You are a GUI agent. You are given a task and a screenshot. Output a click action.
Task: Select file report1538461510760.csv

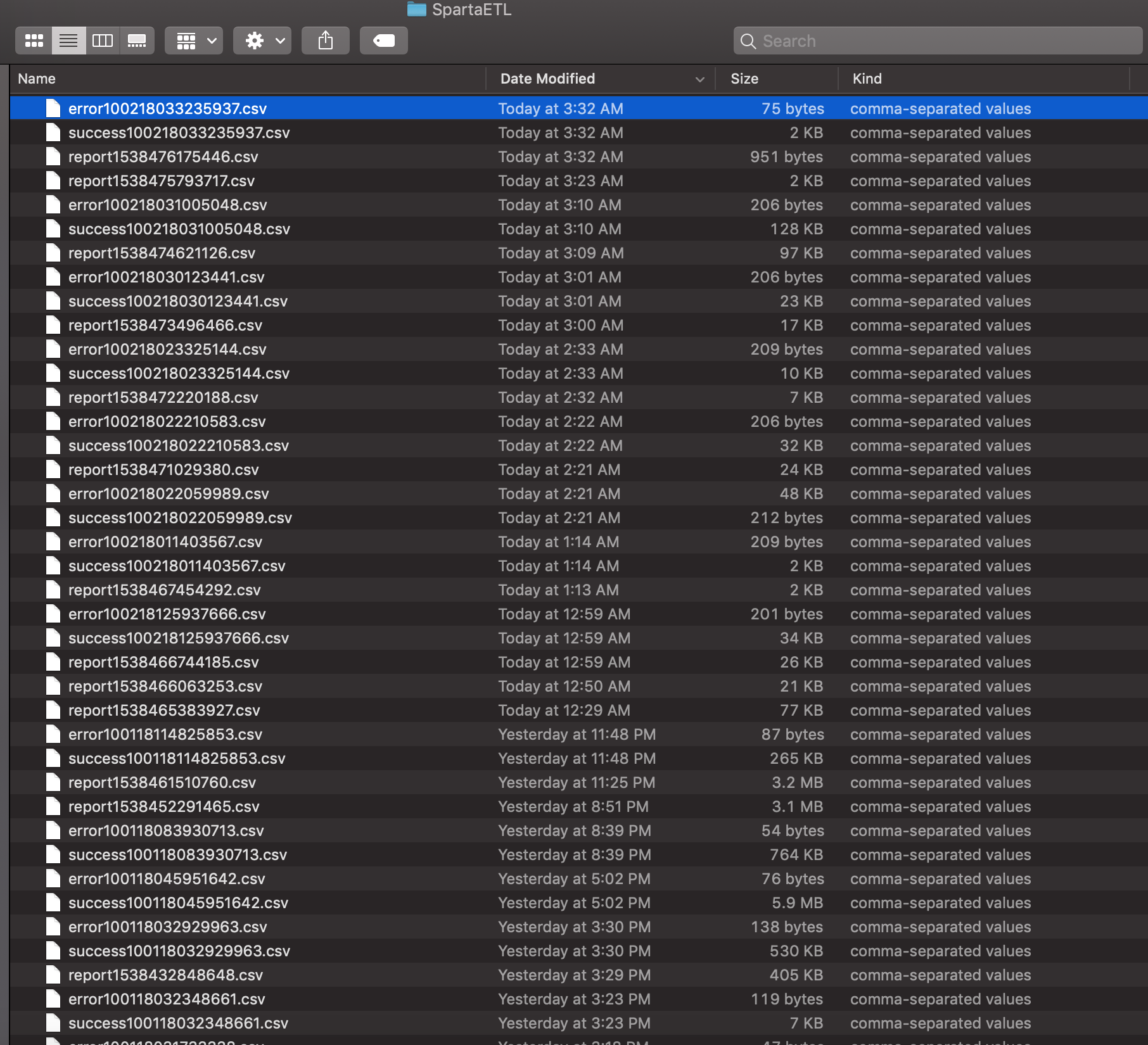pyautogui.click(x=579, y=782)
